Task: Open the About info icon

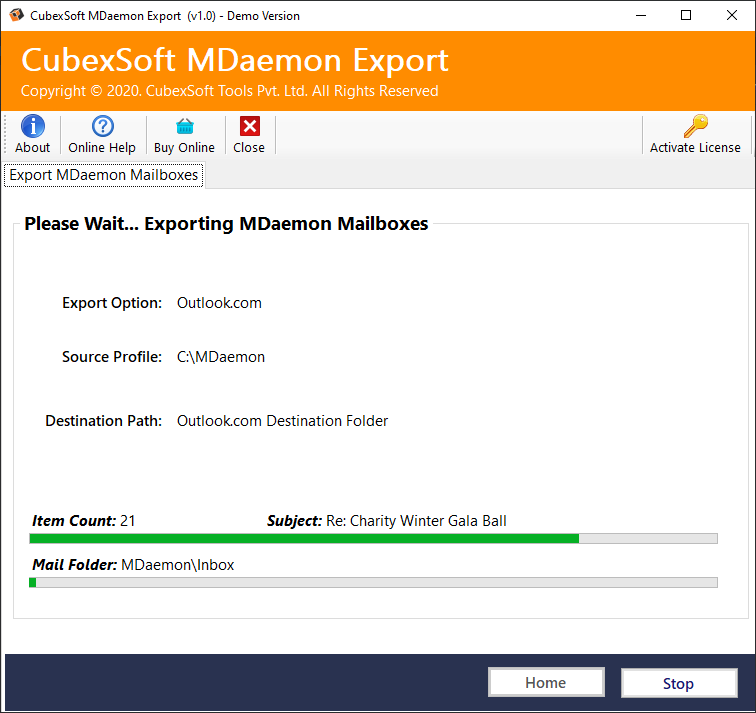Action: (x=32, y=126)
